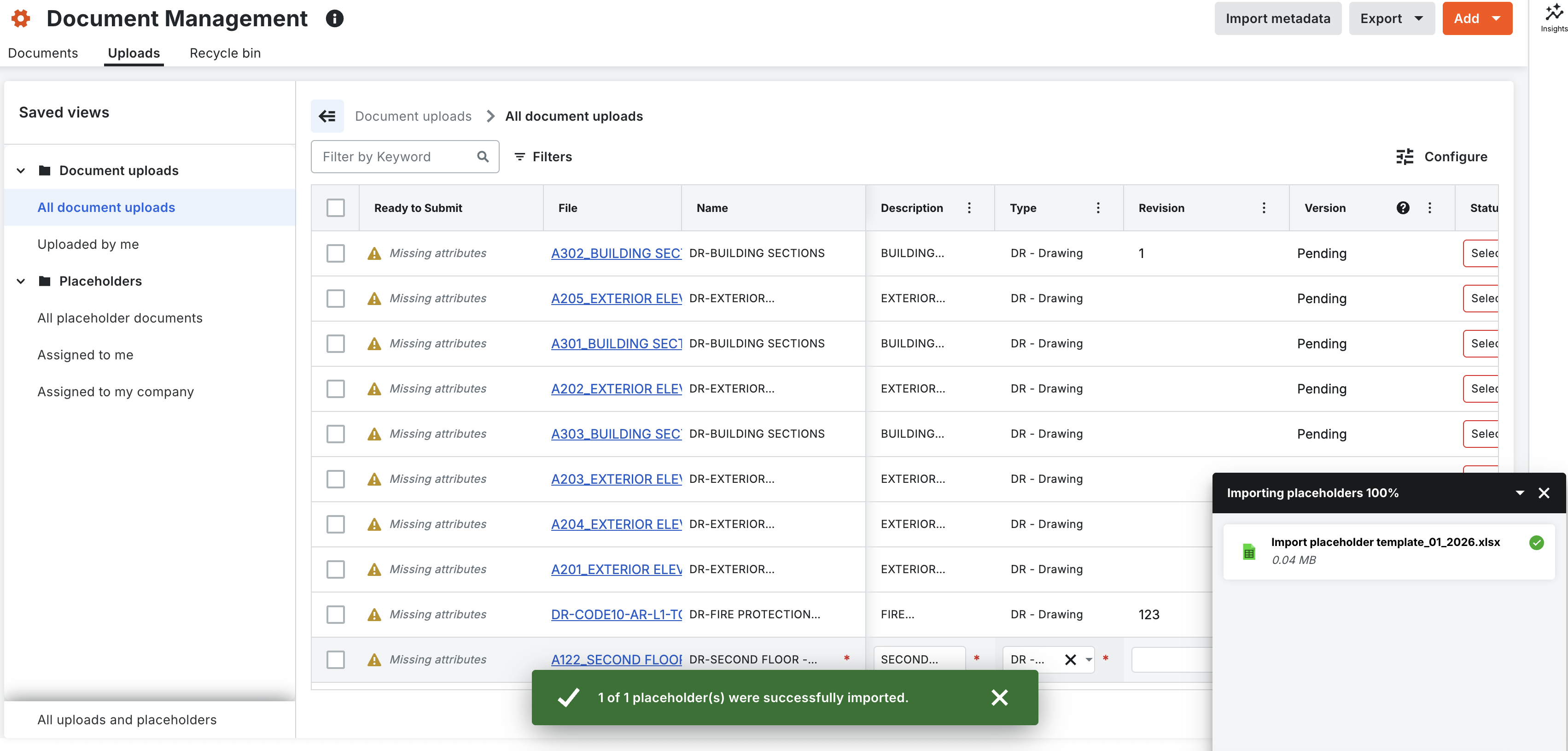1568x751 pixels.
Task: Open the Configure columns icon
Action: pos(1405,157)
